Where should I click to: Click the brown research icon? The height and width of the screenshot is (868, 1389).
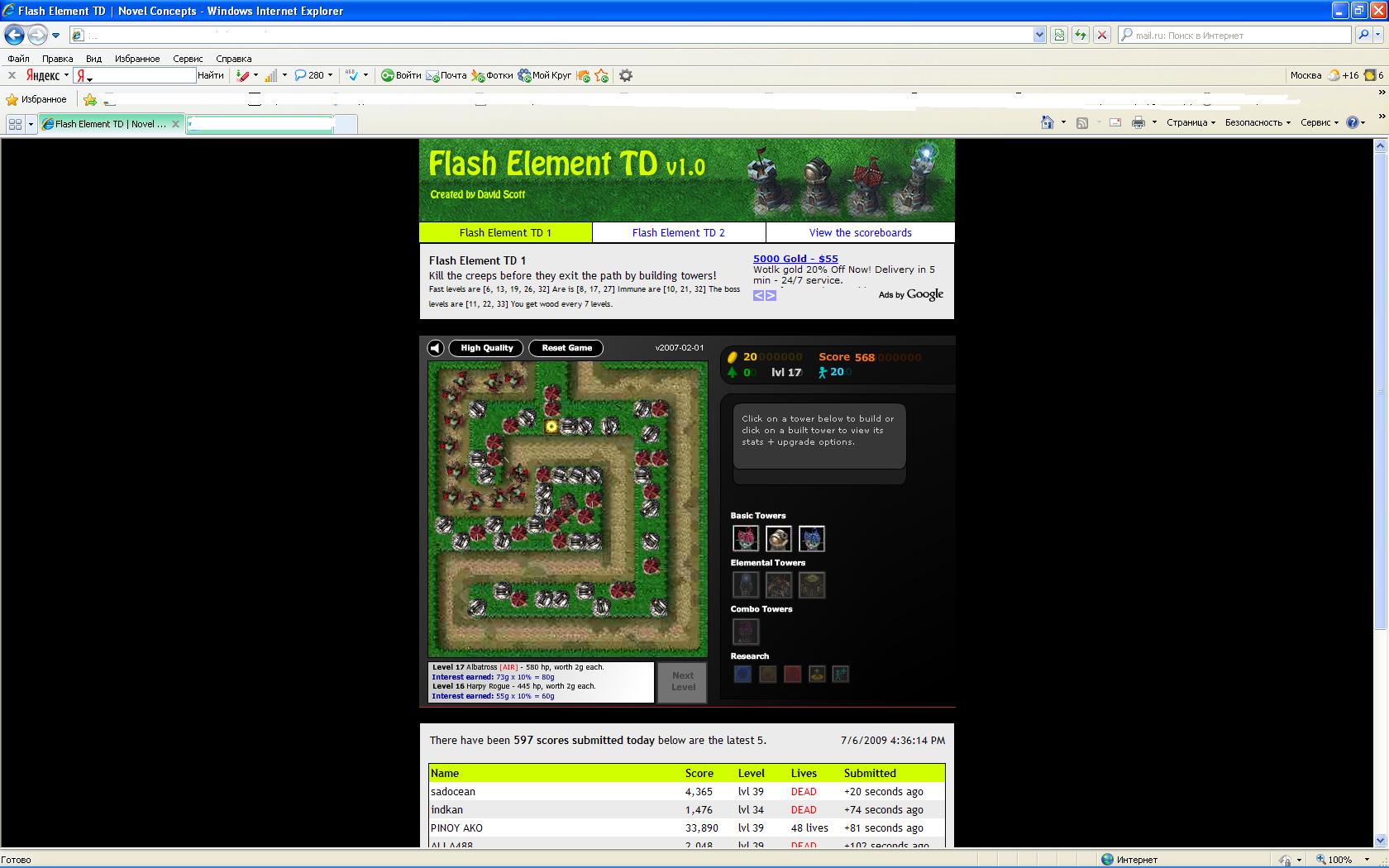pos(767,674)
